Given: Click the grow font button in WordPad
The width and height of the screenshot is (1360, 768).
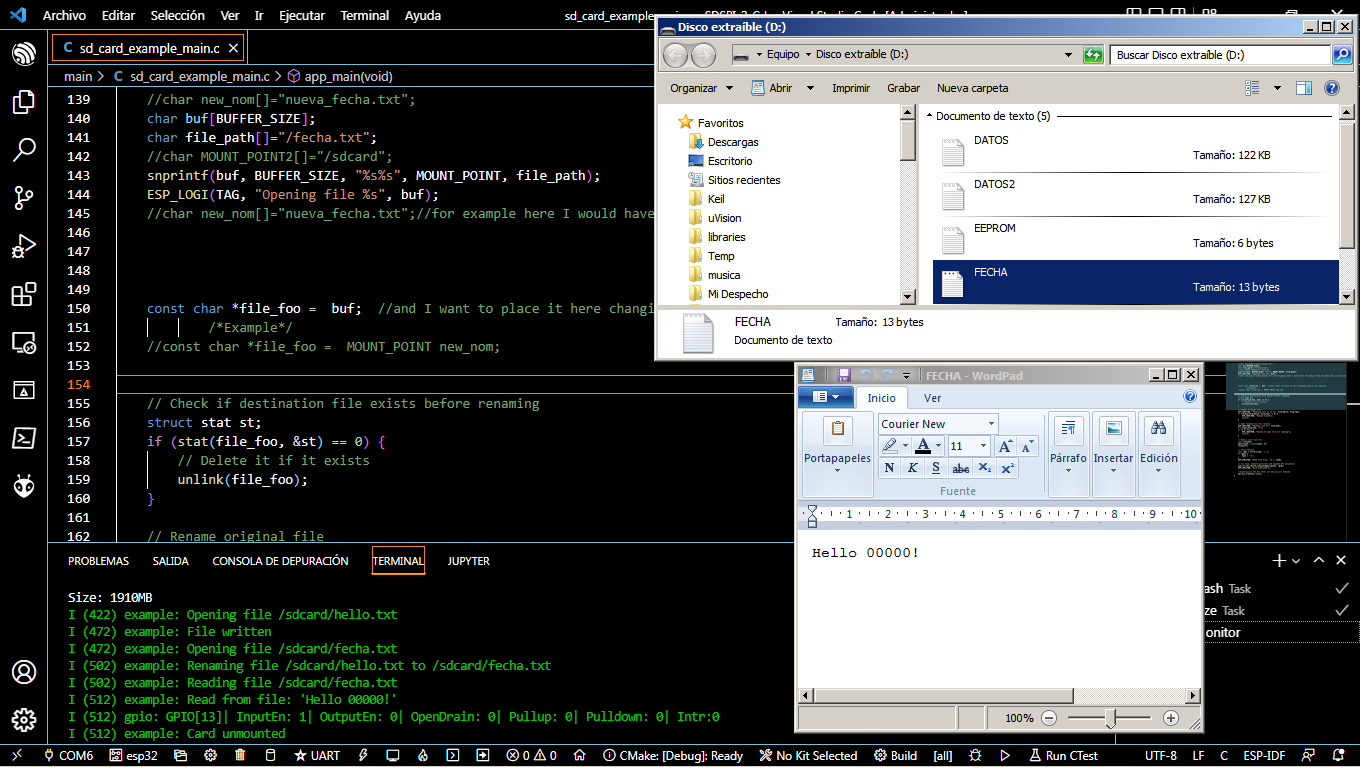Looking at the screenshot, I should [1006, 446].
